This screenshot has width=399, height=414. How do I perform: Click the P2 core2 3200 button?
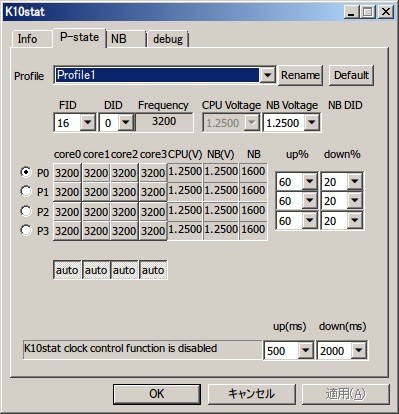click(x=124, y=212)
